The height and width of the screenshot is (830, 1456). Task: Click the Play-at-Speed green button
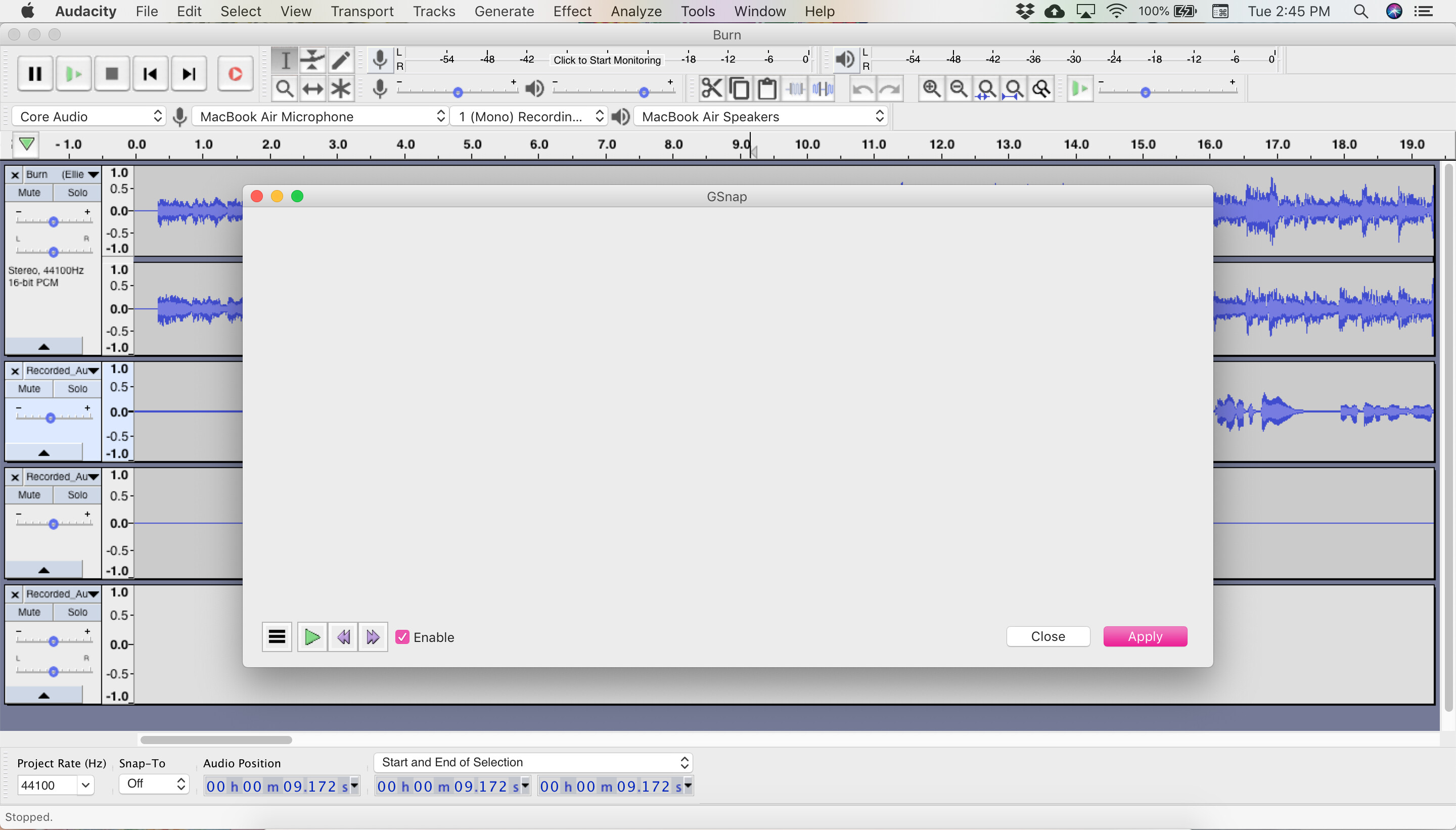(x=1080, y=88)
